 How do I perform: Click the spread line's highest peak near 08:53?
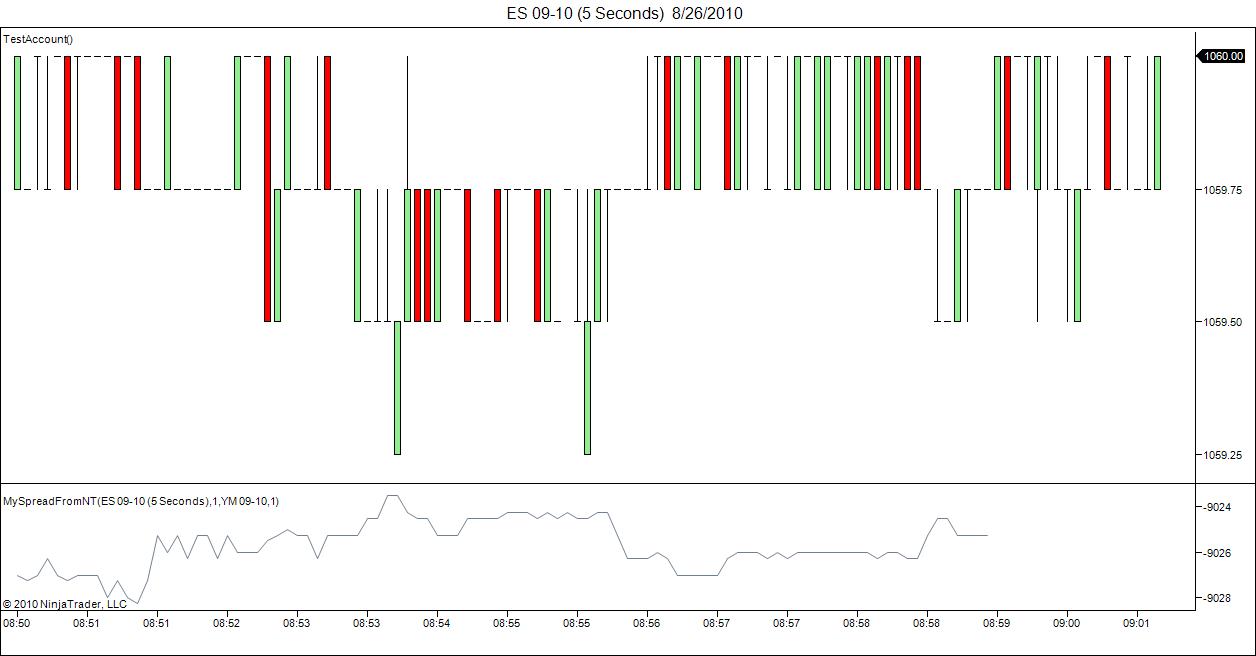[x=392, y=495]
